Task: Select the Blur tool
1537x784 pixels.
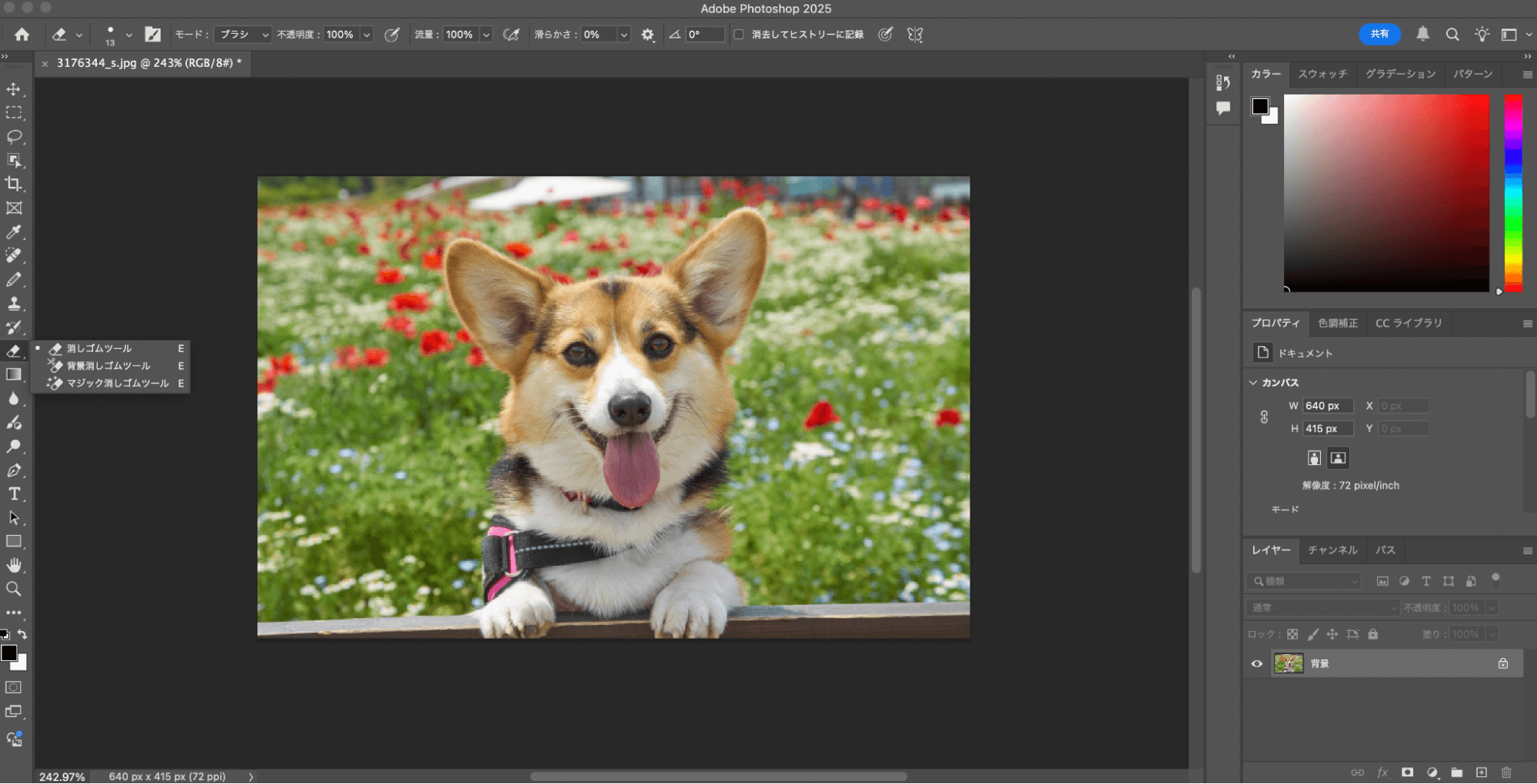Action: pos(14,399)
